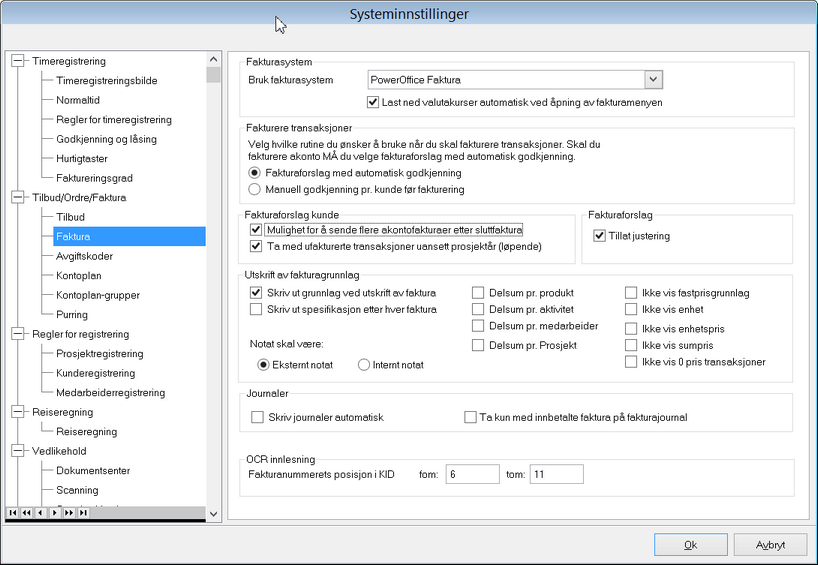Select the Reiseregning child item

coord(87,431)
